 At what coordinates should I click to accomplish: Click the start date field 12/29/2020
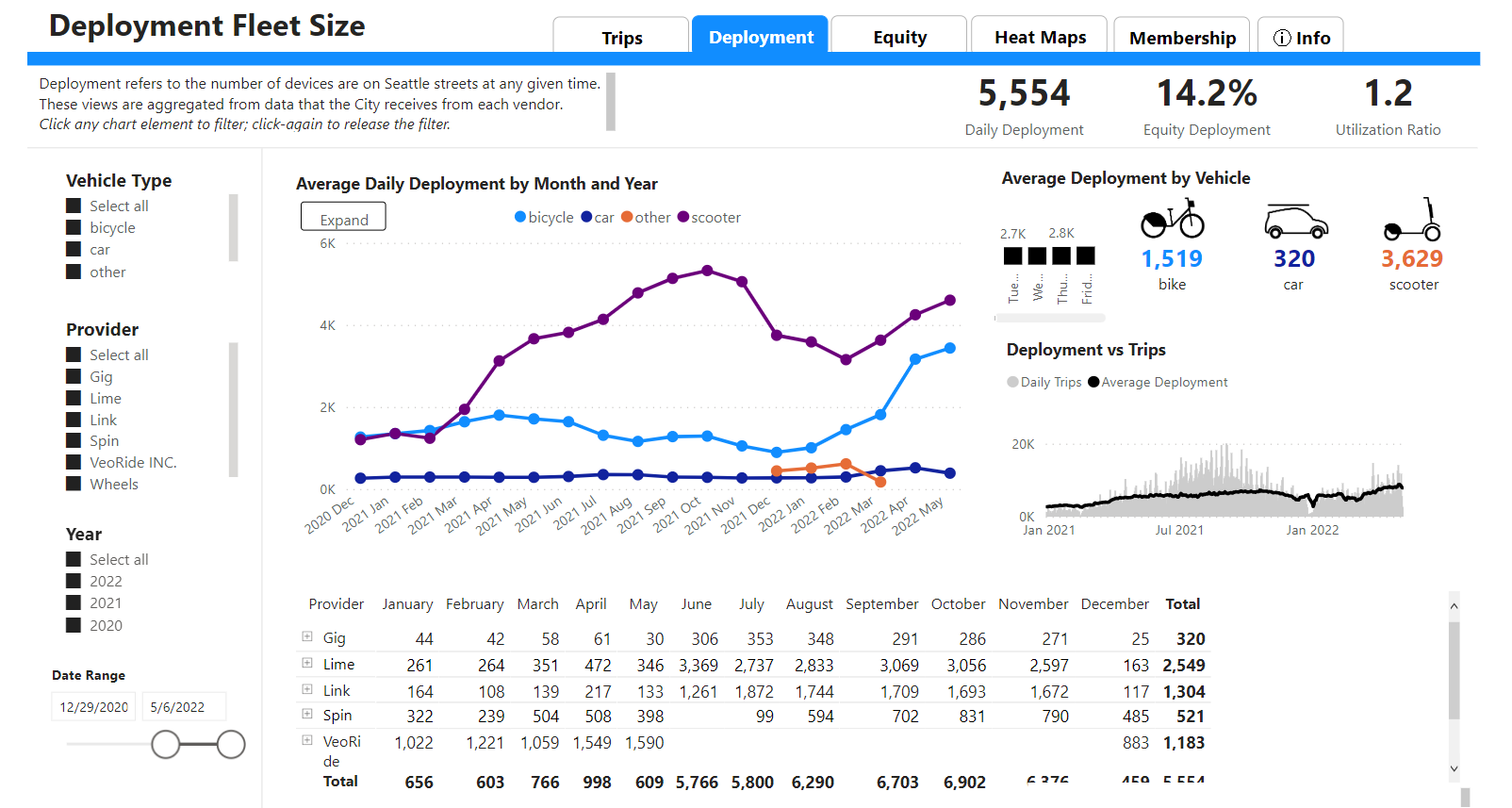(94, 707)
